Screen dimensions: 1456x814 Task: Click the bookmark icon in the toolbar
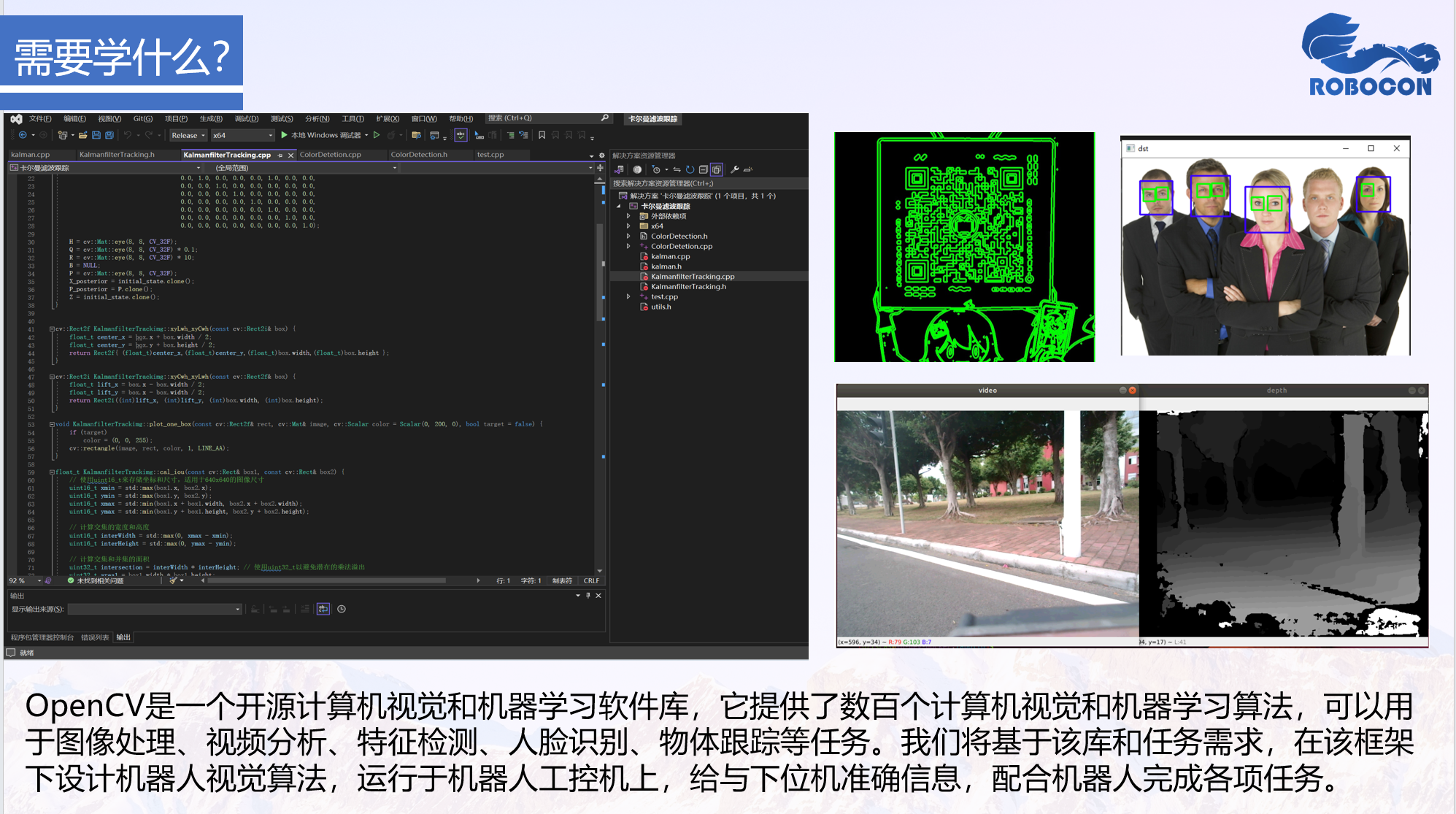[x=542, y=135]
